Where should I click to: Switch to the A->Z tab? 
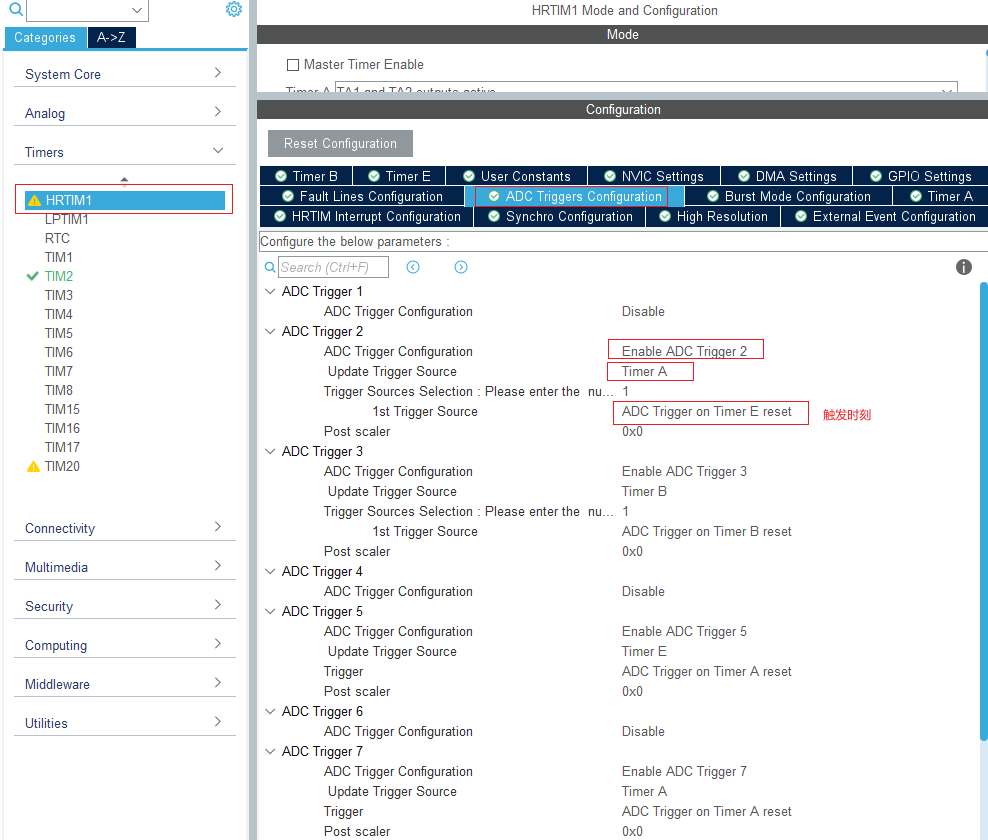(x=110, y=37)
